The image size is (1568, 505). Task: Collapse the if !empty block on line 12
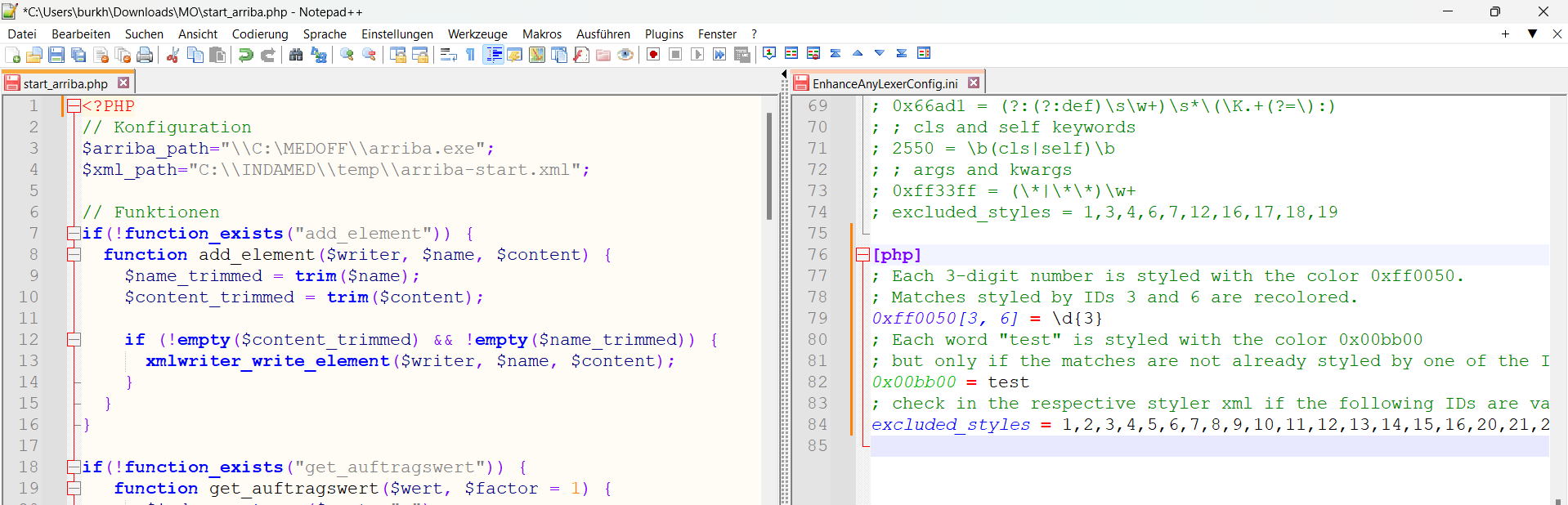(x=74, y=339)
